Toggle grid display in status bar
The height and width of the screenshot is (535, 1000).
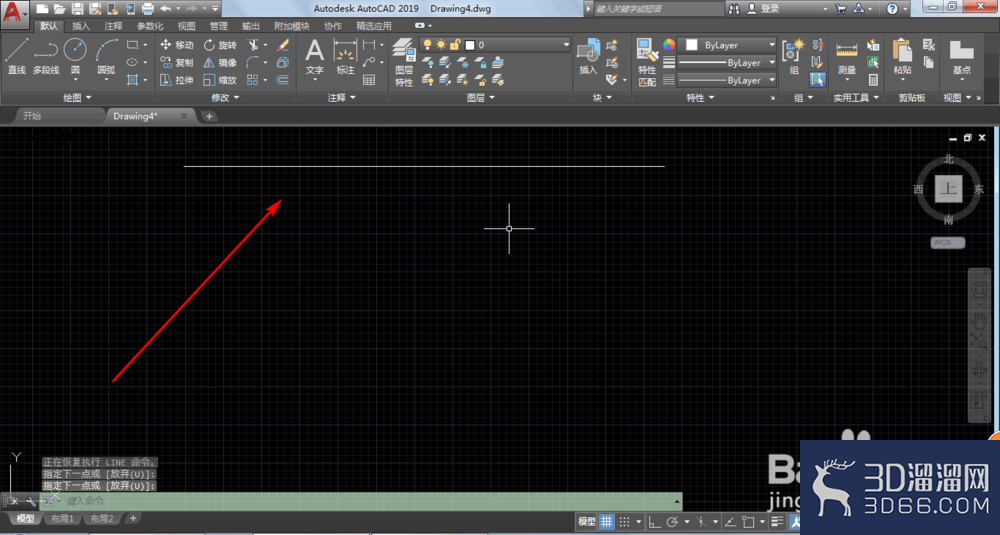(607, 522)
